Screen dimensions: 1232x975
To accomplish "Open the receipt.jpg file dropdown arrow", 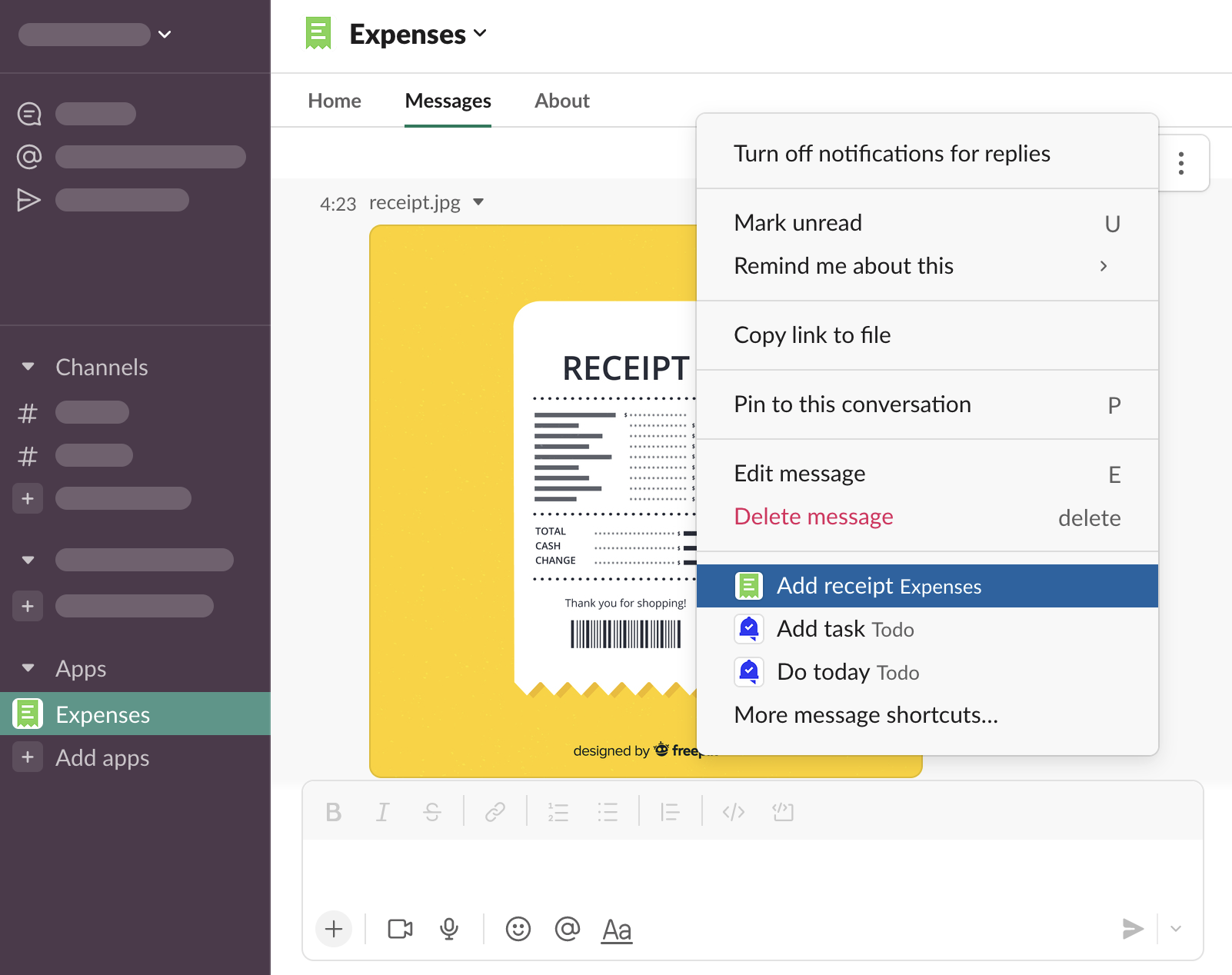I will point(478,202).
